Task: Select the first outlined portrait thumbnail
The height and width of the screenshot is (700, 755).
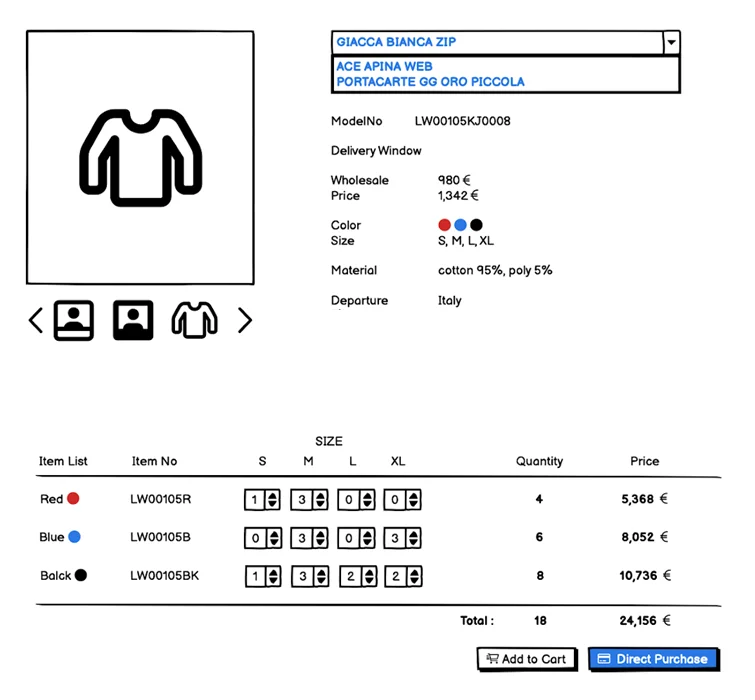Action: point(74,321)
